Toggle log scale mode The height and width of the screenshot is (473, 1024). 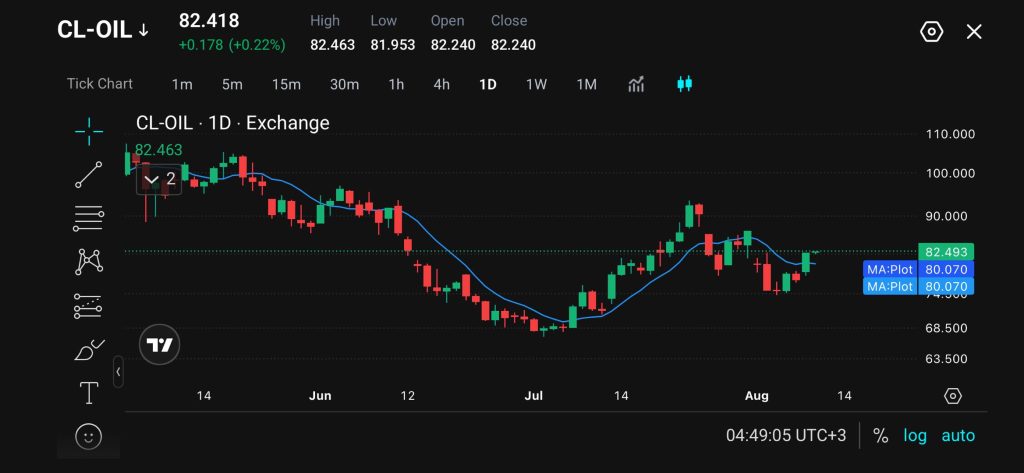pos(914,436)
